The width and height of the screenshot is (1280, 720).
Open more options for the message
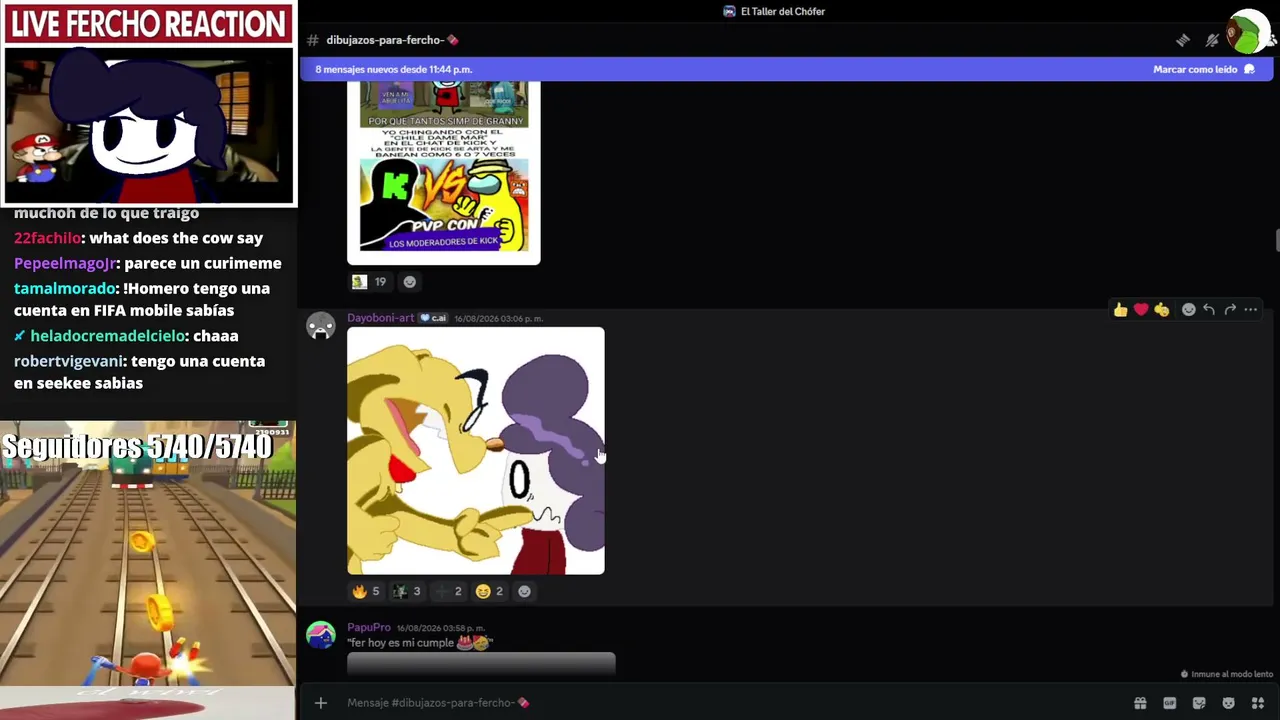click(1250, 310)
